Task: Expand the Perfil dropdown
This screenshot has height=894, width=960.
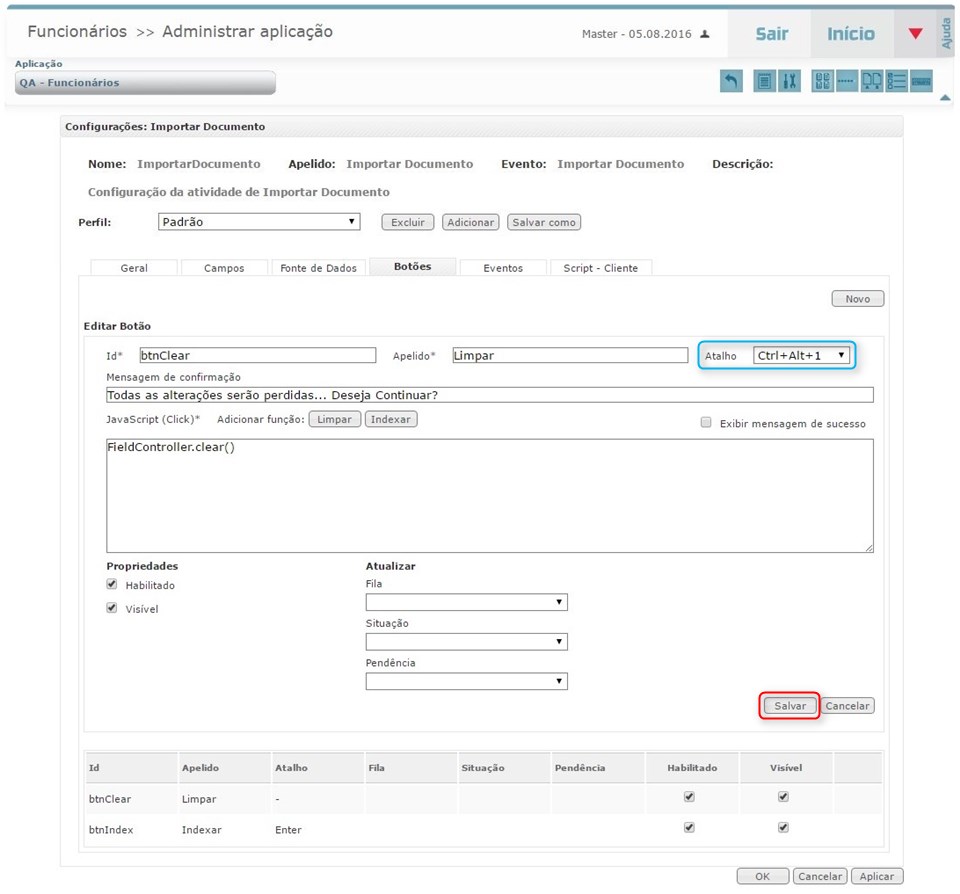Action: 259,222
